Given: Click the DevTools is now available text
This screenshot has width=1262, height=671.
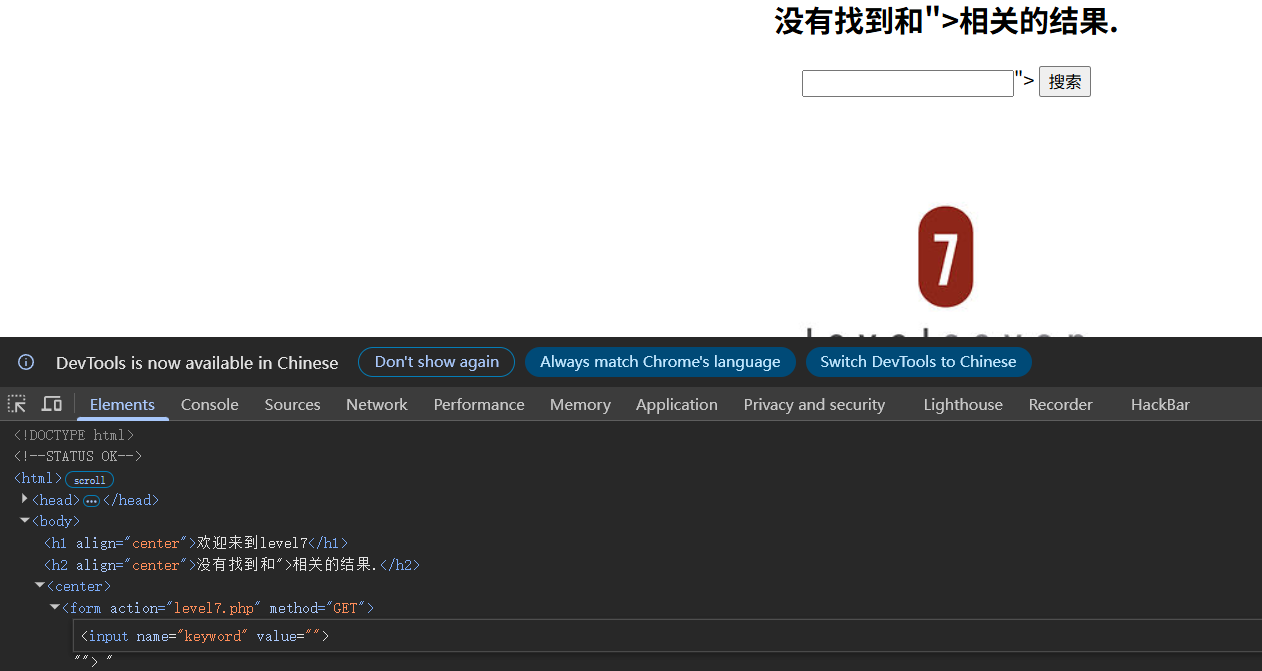Looking at the screenshot, I should click(197, 363).
